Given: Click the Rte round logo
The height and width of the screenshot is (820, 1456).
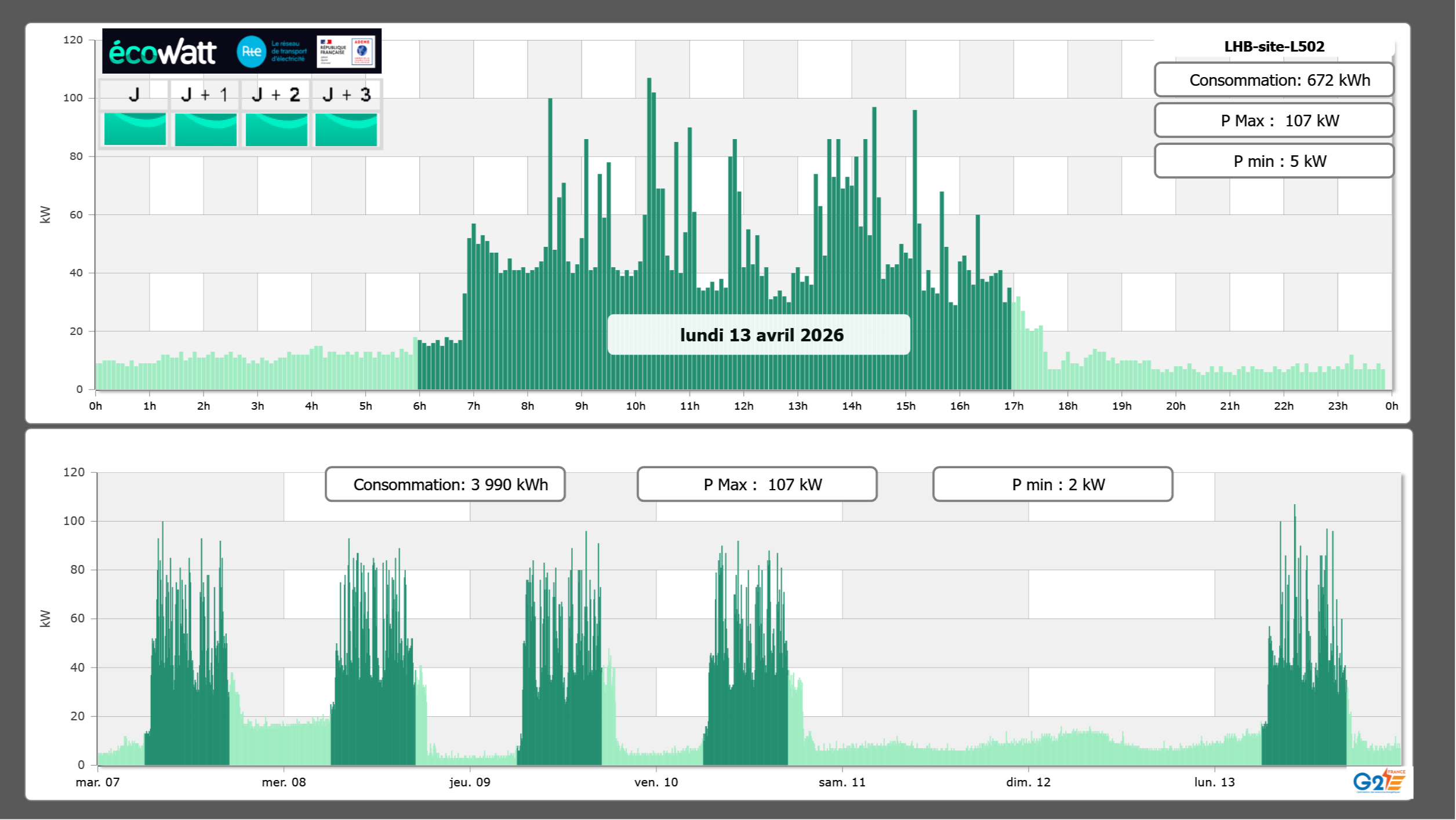Looking at the screenshot, I should point(251,52).
